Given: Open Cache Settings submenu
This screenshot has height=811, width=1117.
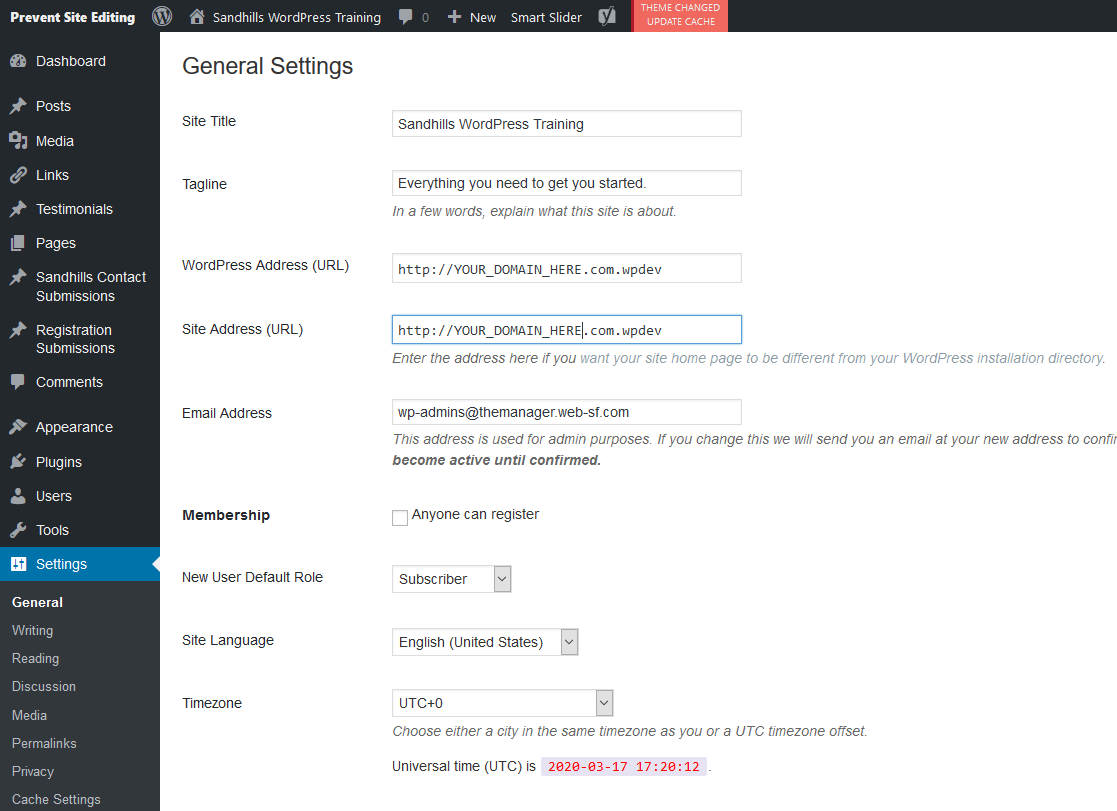Looking at the screenshot, I should click(56, 800).
